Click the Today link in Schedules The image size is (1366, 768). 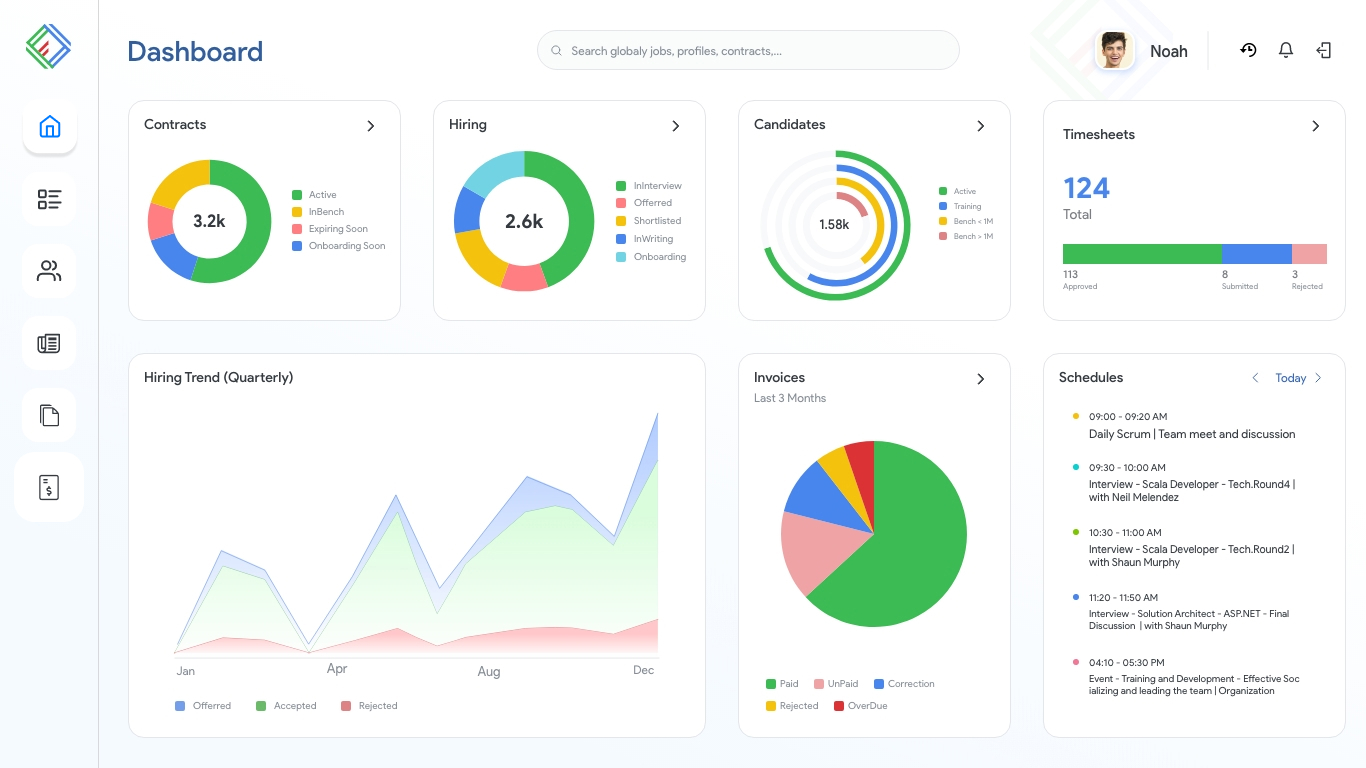[x=1290, y=378]
